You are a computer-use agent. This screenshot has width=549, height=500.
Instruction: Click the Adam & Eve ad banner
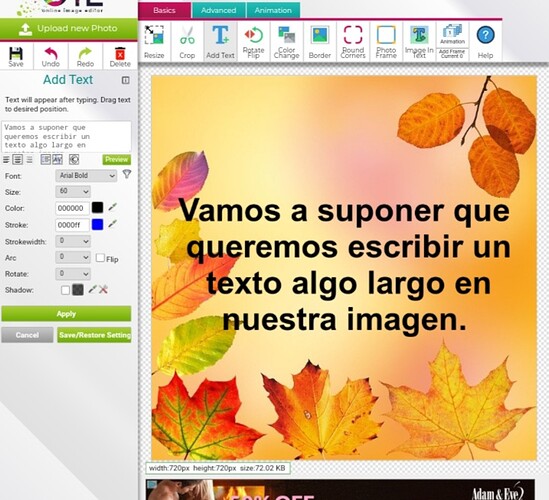(340, 489)
